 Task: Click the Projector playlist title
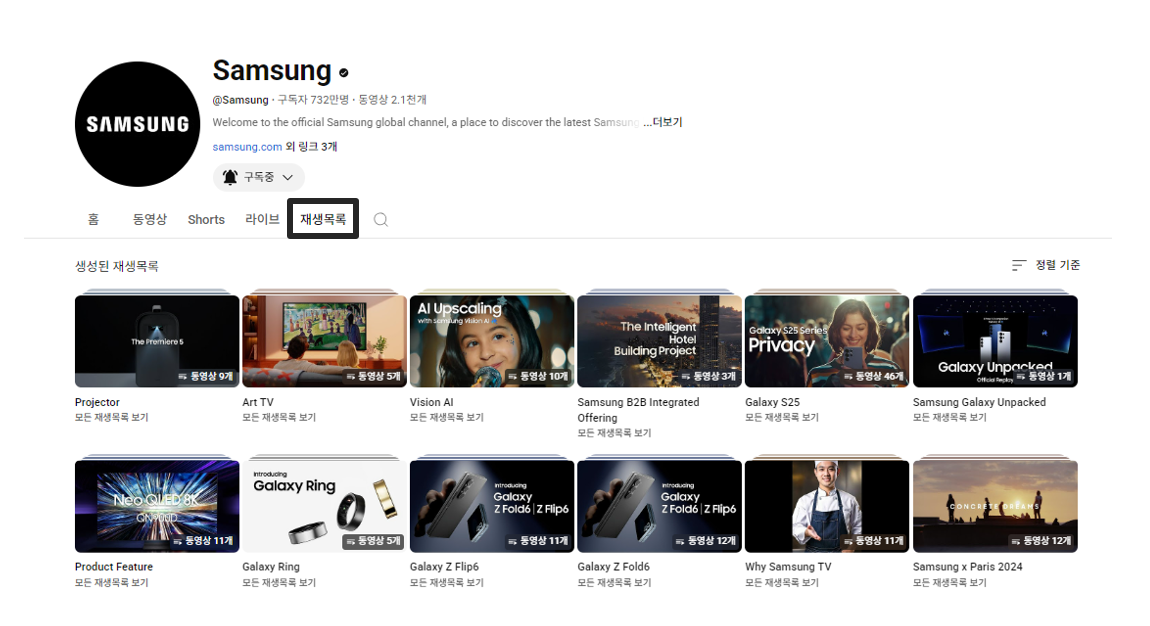click(97, 402)
